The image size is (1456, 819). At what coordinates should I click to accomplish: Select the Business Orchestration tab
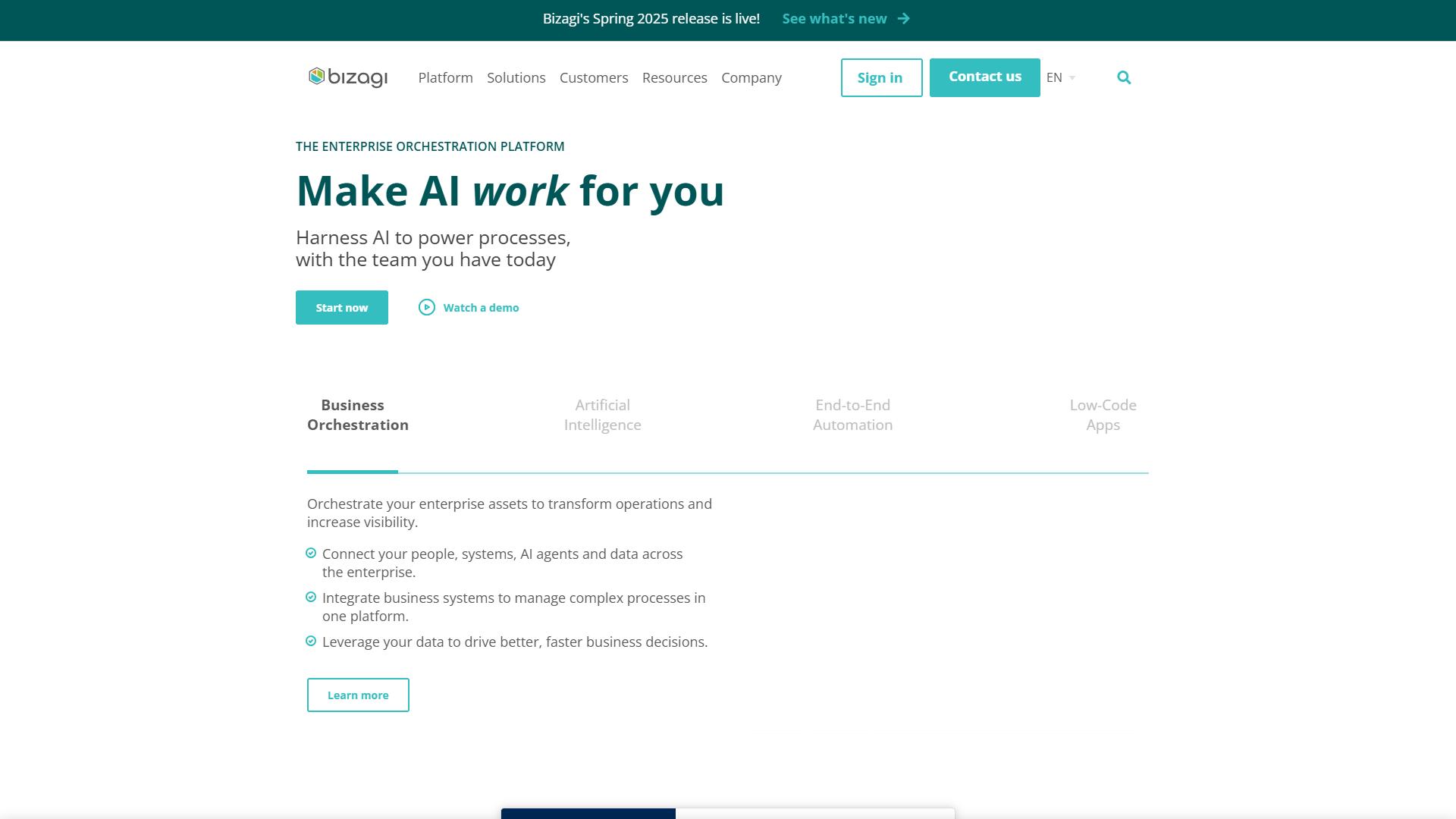click(358, 415)
